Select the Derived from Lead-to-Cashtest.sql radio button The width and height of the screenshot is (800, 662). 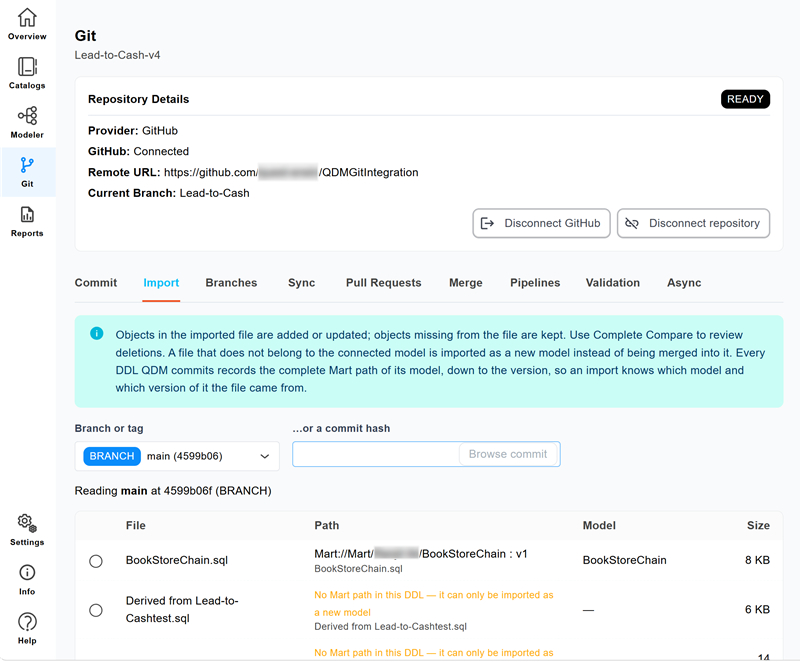[96, 610]
